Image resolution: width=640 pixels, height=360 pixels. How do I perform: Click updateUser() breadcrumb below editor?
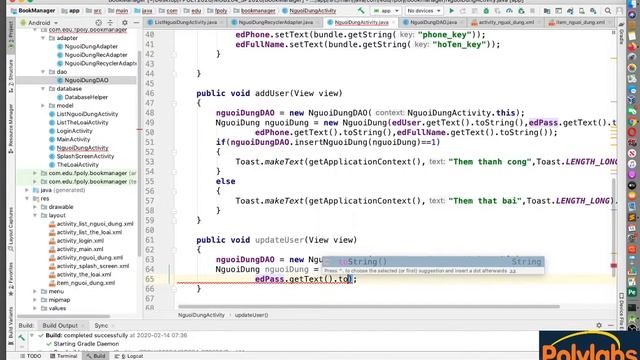[251, 315]
